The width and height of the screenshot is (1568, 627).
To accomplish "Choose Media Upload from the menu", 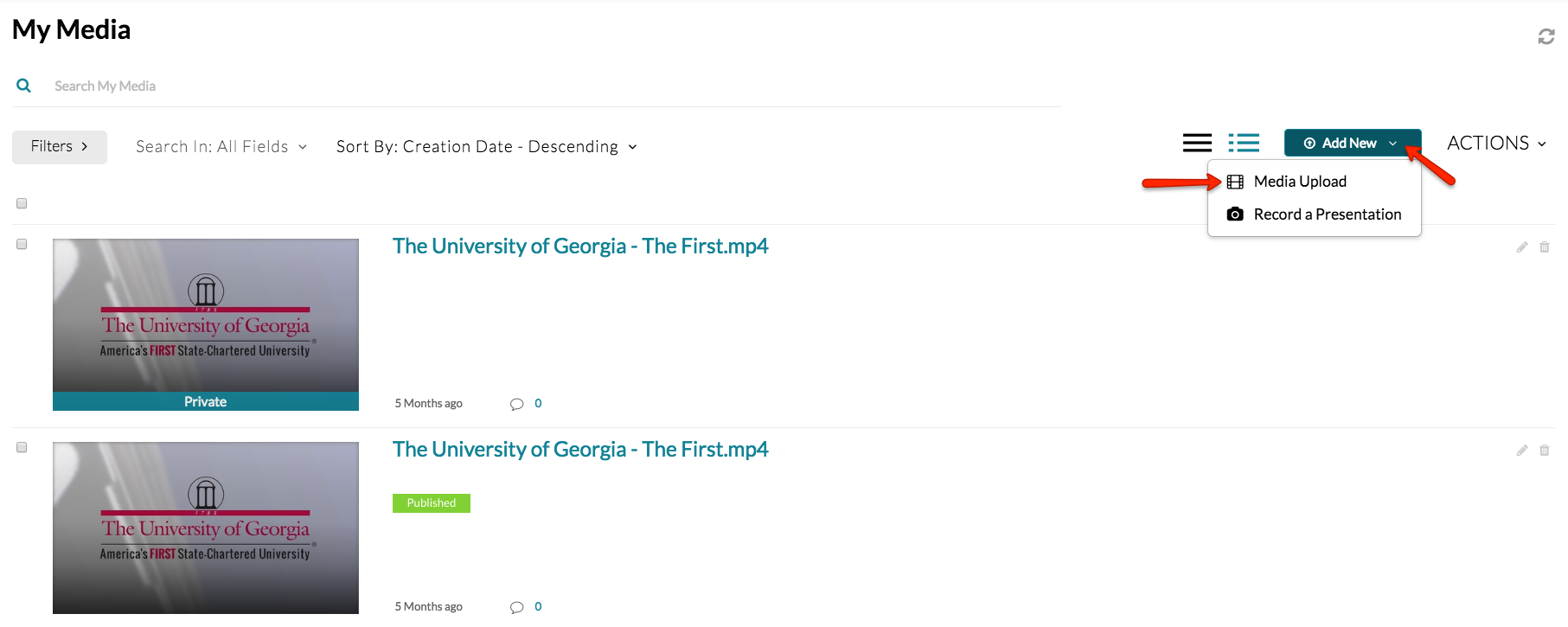I will click(x=1299, y=182).
